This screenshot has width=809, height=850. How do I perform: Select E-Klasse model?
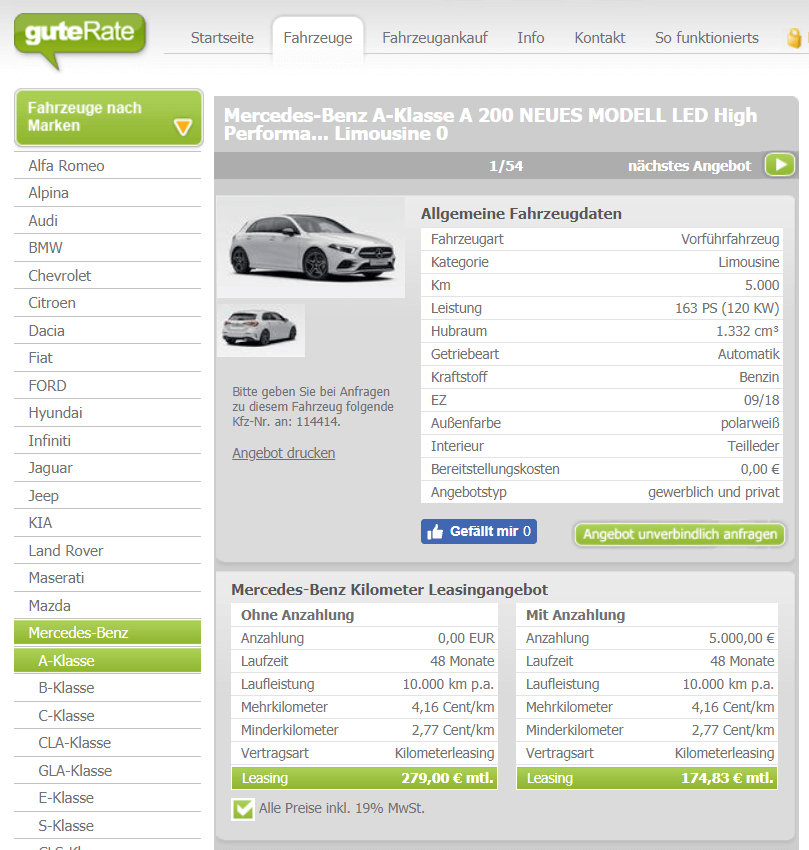(107, 798)
